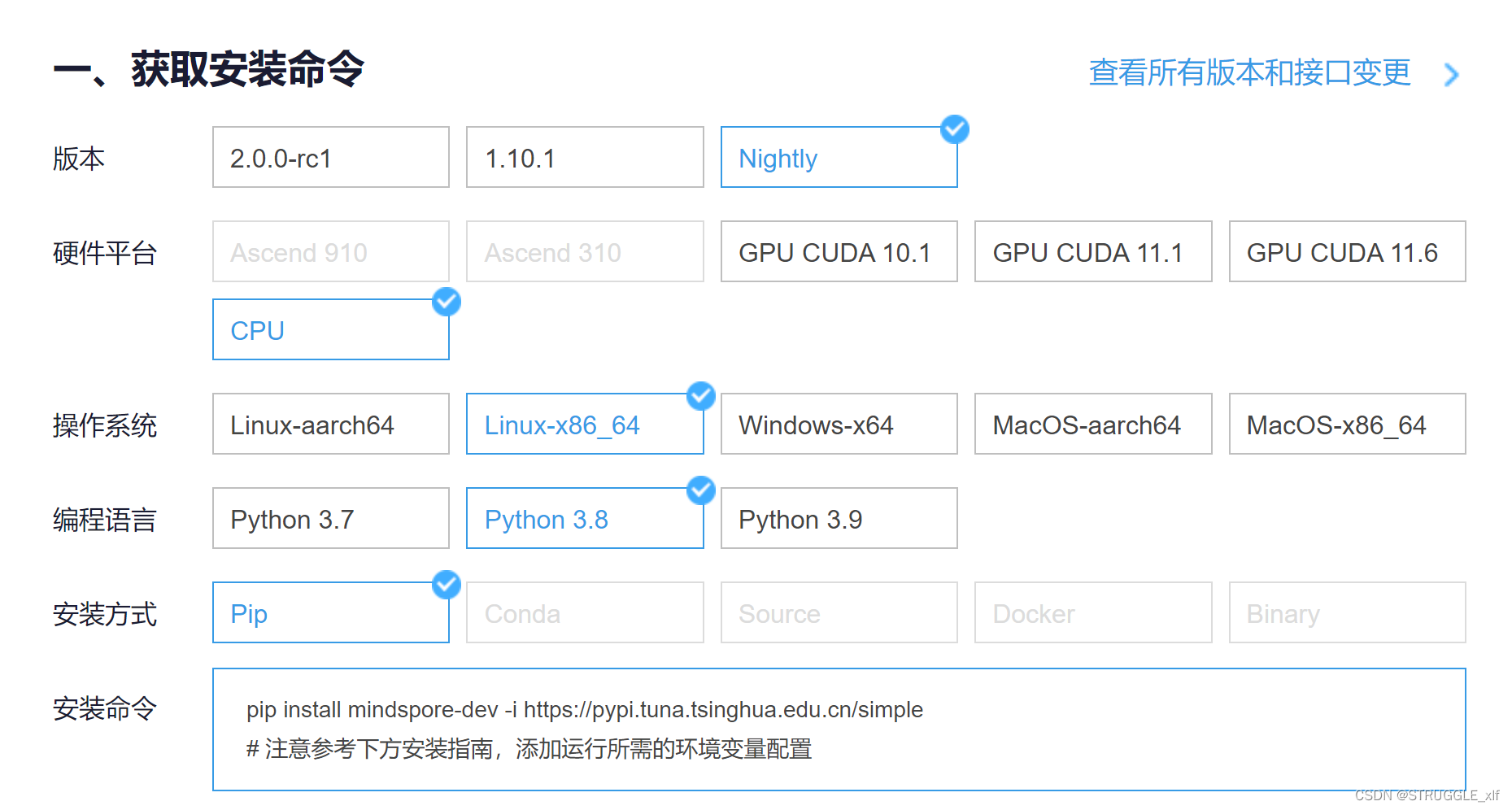The width and height of the screenshot is (1512, 810).
Task: Click the checkmark badge on Linux-x86_64
Action: pos(701,396)
